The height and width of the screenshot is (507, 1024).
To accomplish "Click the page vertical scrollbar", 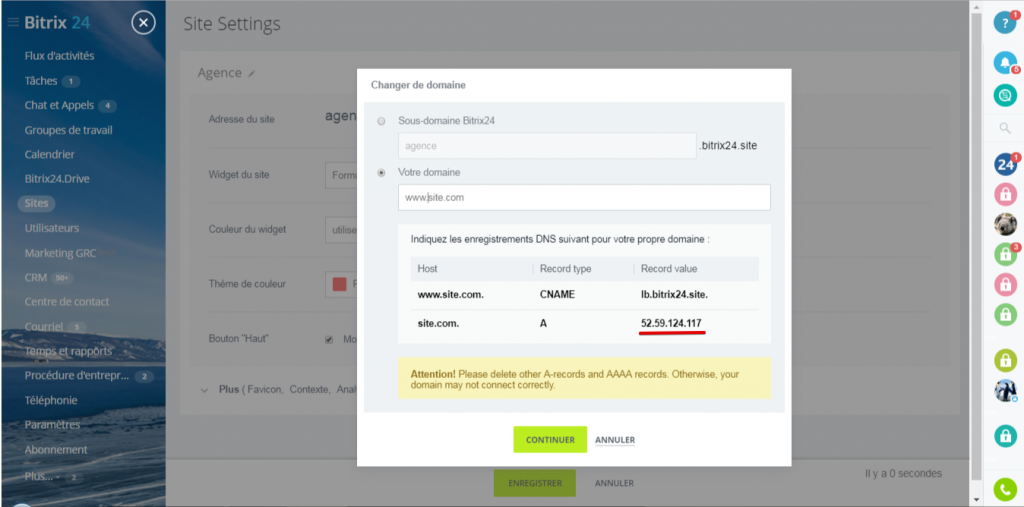I will (976, 248).
